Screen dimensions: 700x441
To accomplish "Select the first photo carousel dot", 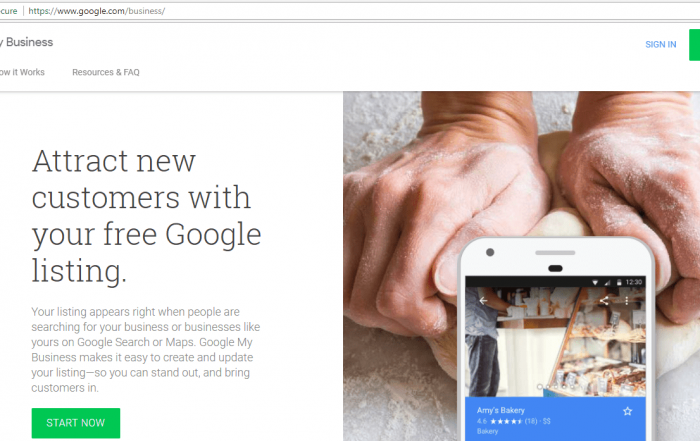I will (x=540, y=387).
